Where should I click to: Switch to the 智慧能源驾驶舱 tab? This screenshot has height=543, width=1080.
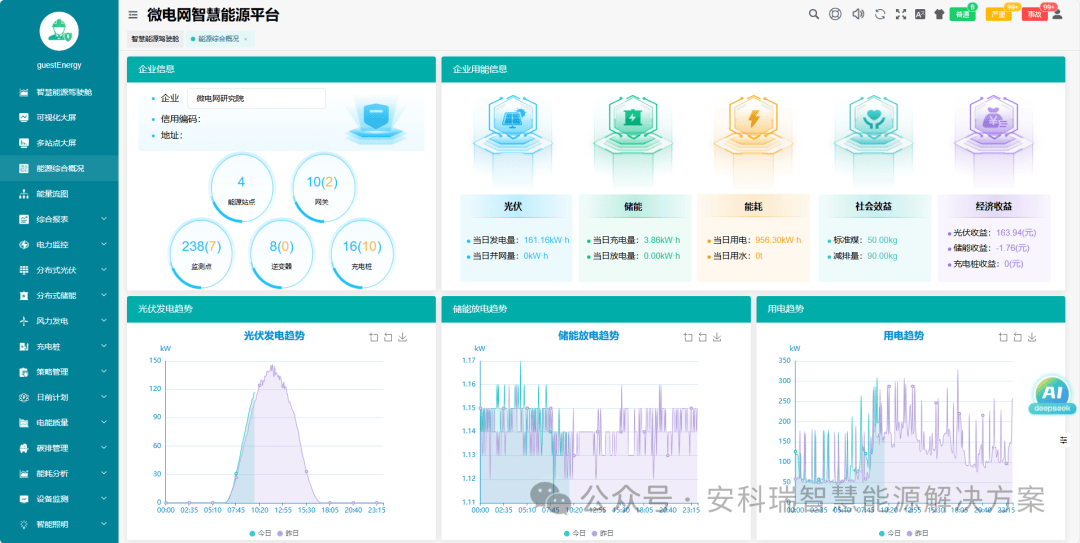155,39
